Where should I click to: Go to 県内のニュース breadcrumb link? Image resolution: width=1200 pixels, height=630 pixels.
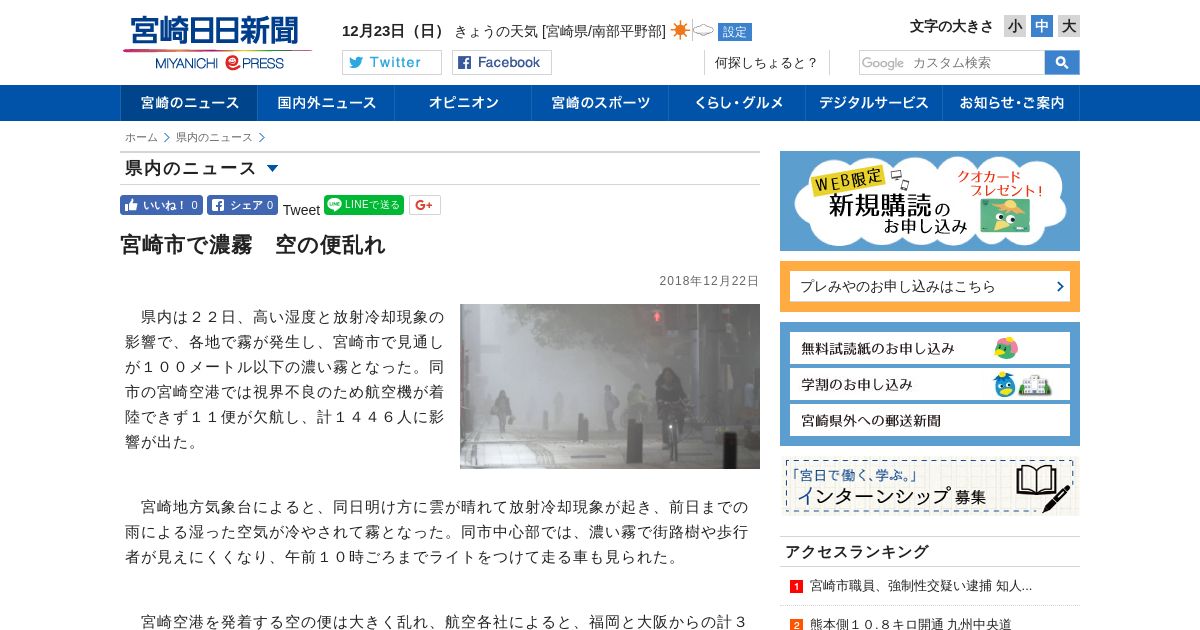(214, 137)
